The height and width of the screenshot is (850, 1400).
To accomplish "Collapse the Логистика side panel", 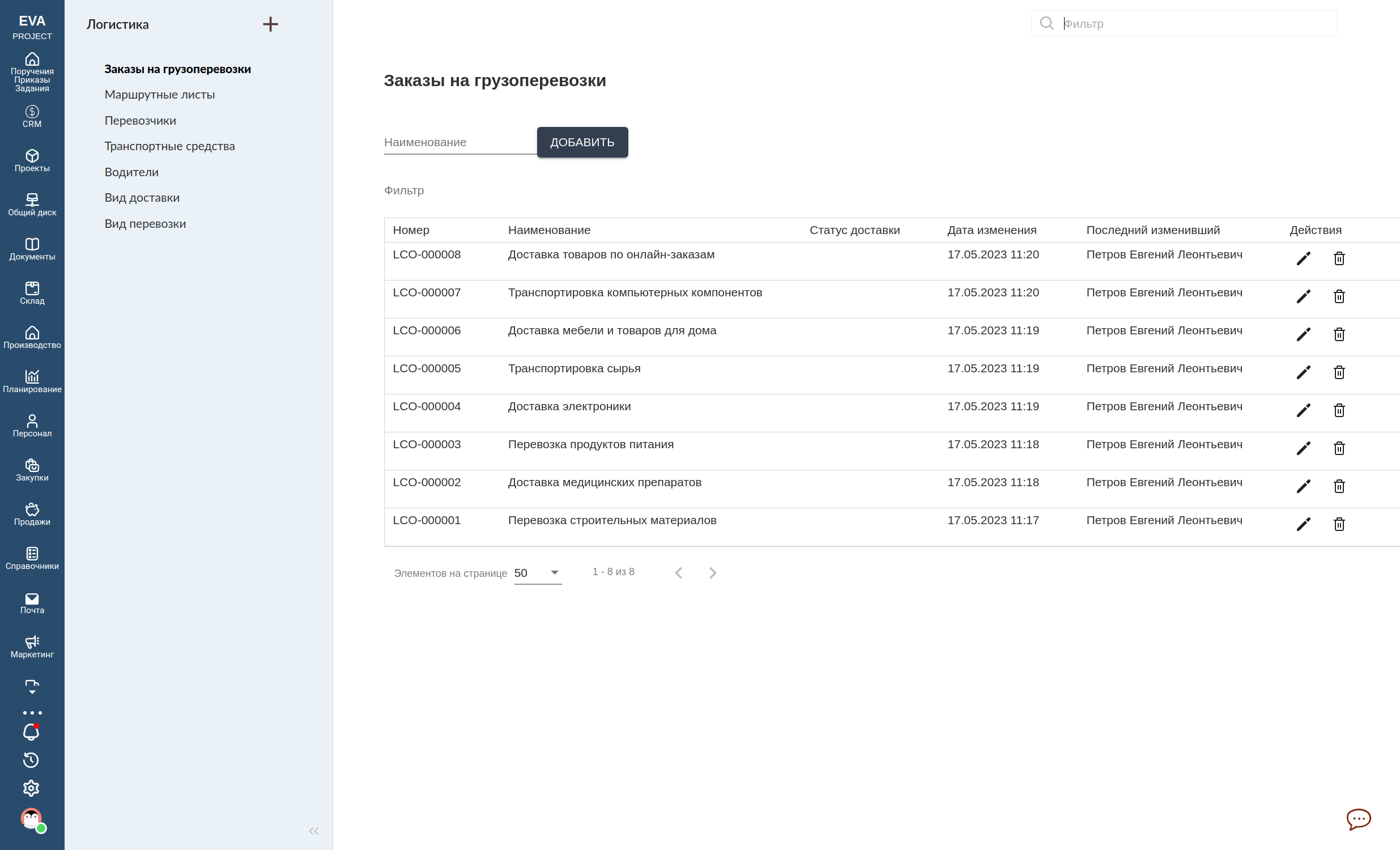I will pos(313,831).
